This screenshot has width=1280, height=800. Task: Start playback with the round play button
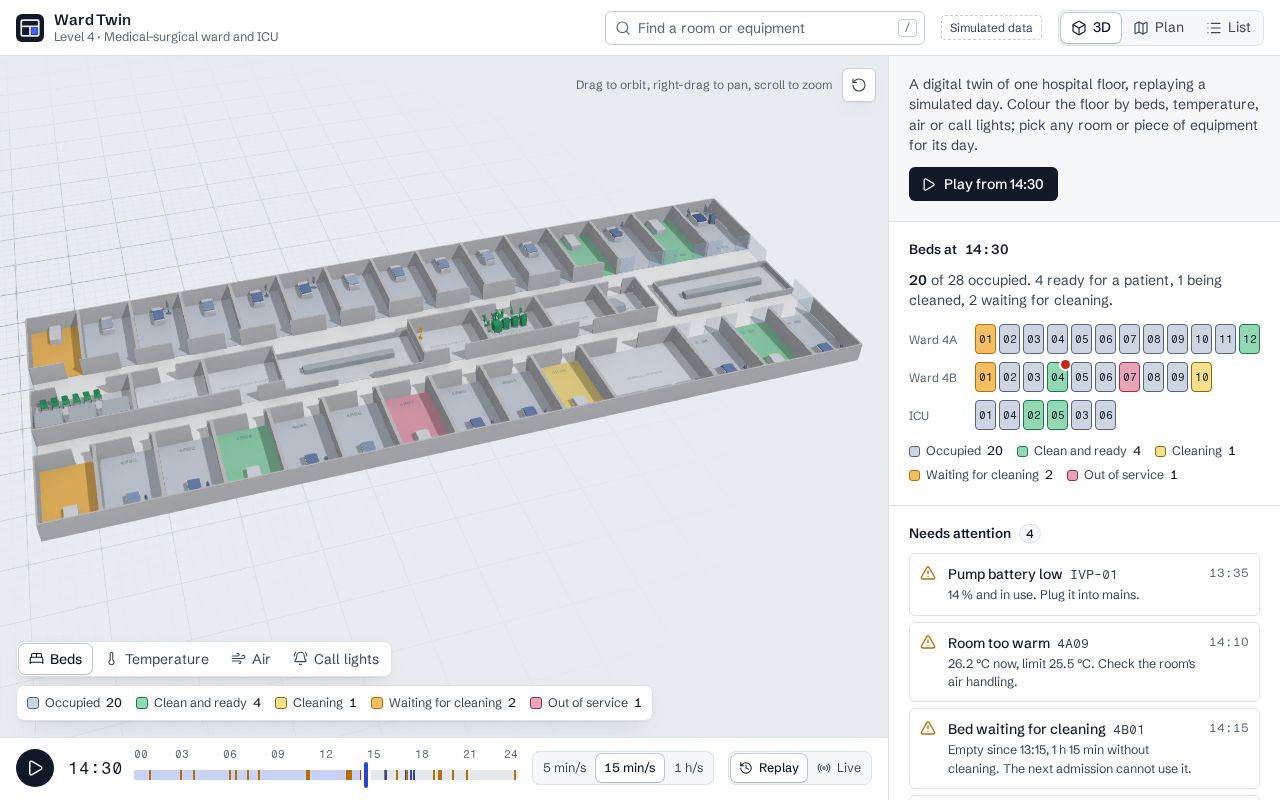(x=35, y=768)
